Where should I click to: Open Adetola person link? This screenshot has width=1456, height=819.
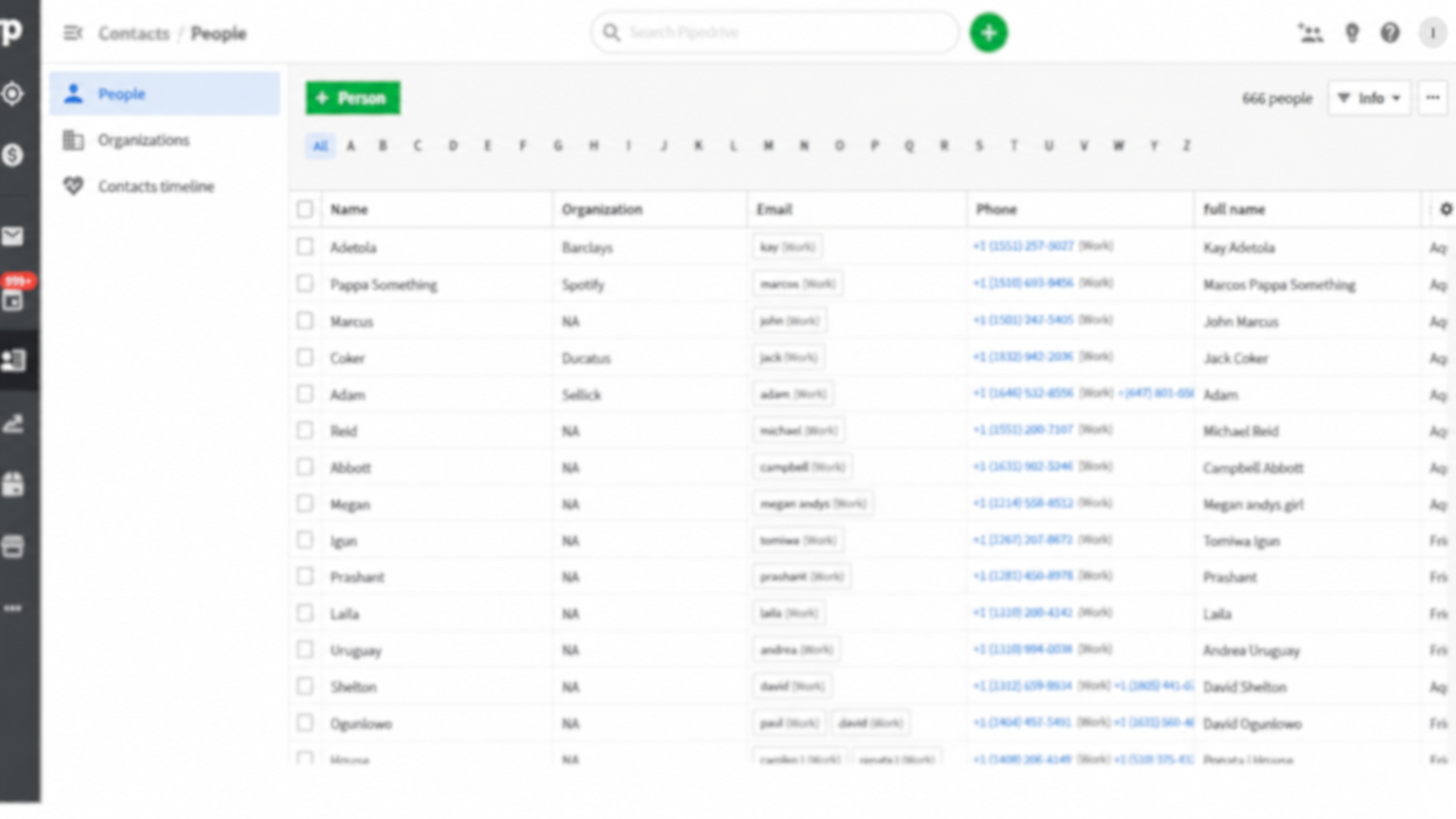353,247
